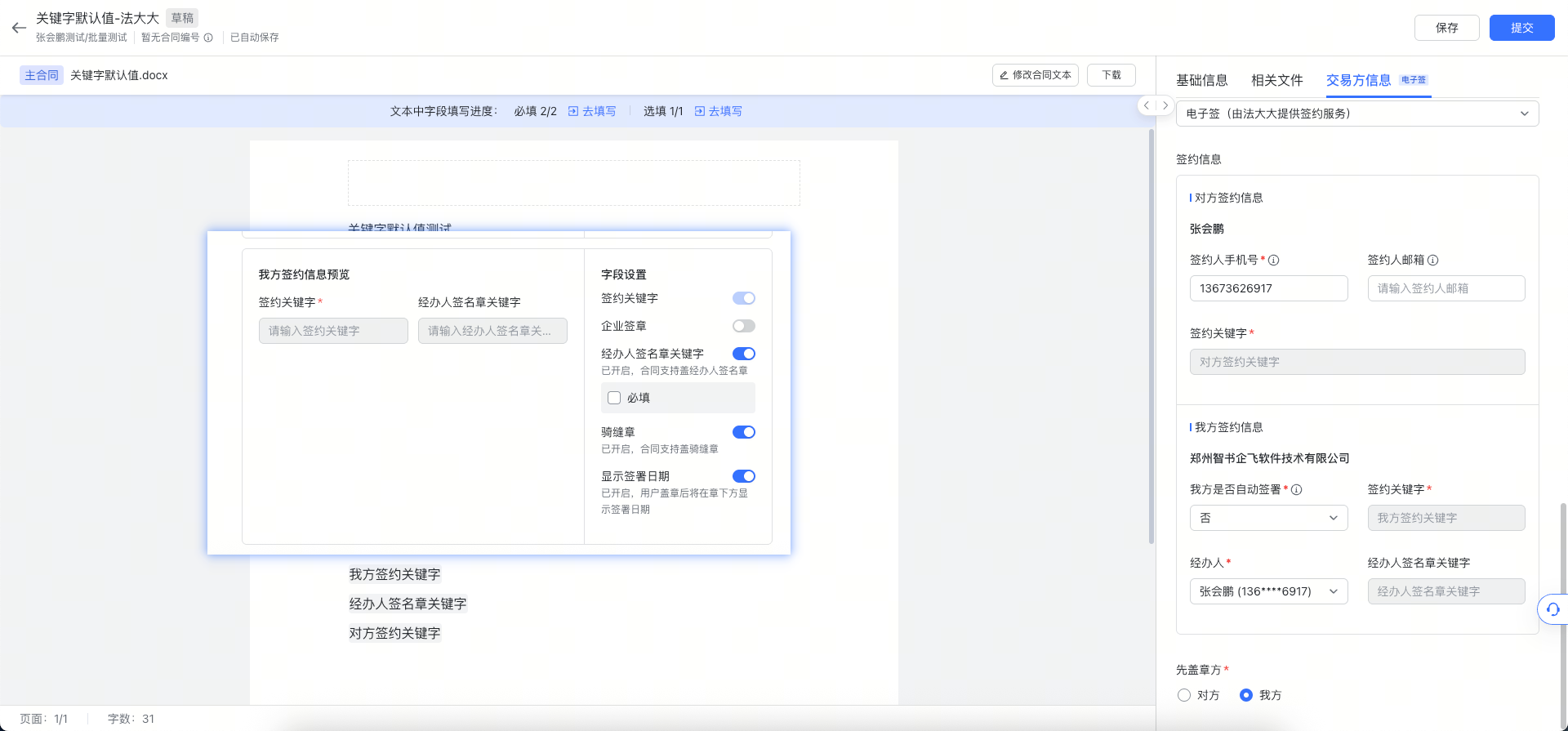Click 经办人签名章关键字 text in document
Screen dimensions: 1568x731
pos(408,604)
